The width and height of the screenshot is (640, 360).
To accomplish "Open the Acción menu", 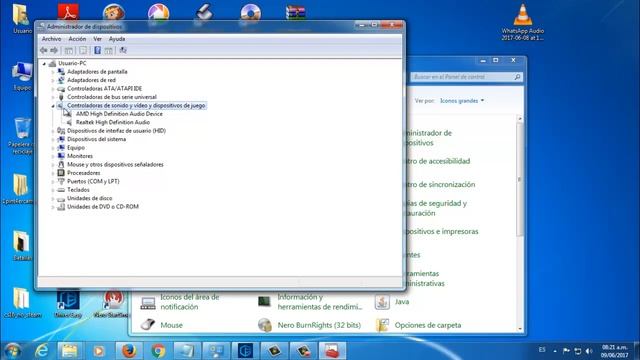I will (x=77, y=39).
